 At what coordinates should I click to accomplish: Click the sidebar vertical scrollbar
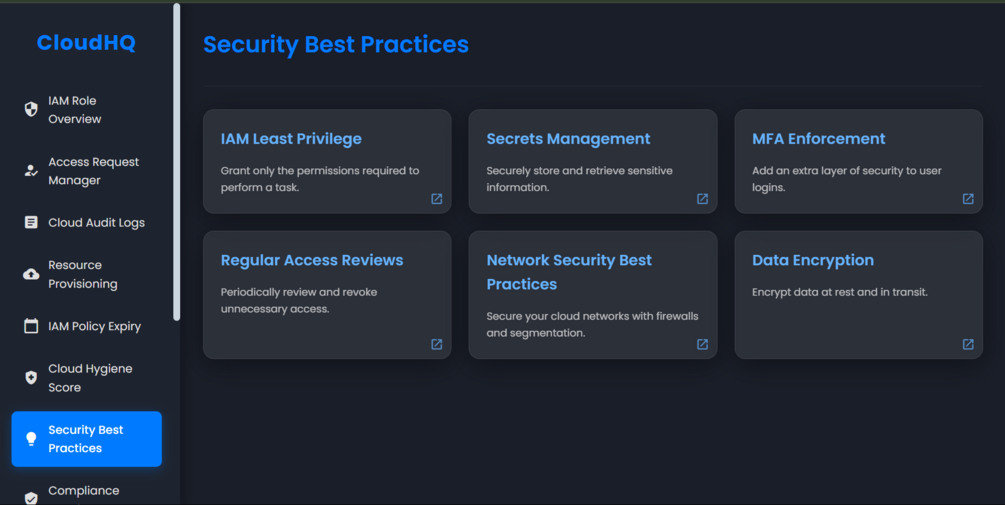tap(177, 160)
